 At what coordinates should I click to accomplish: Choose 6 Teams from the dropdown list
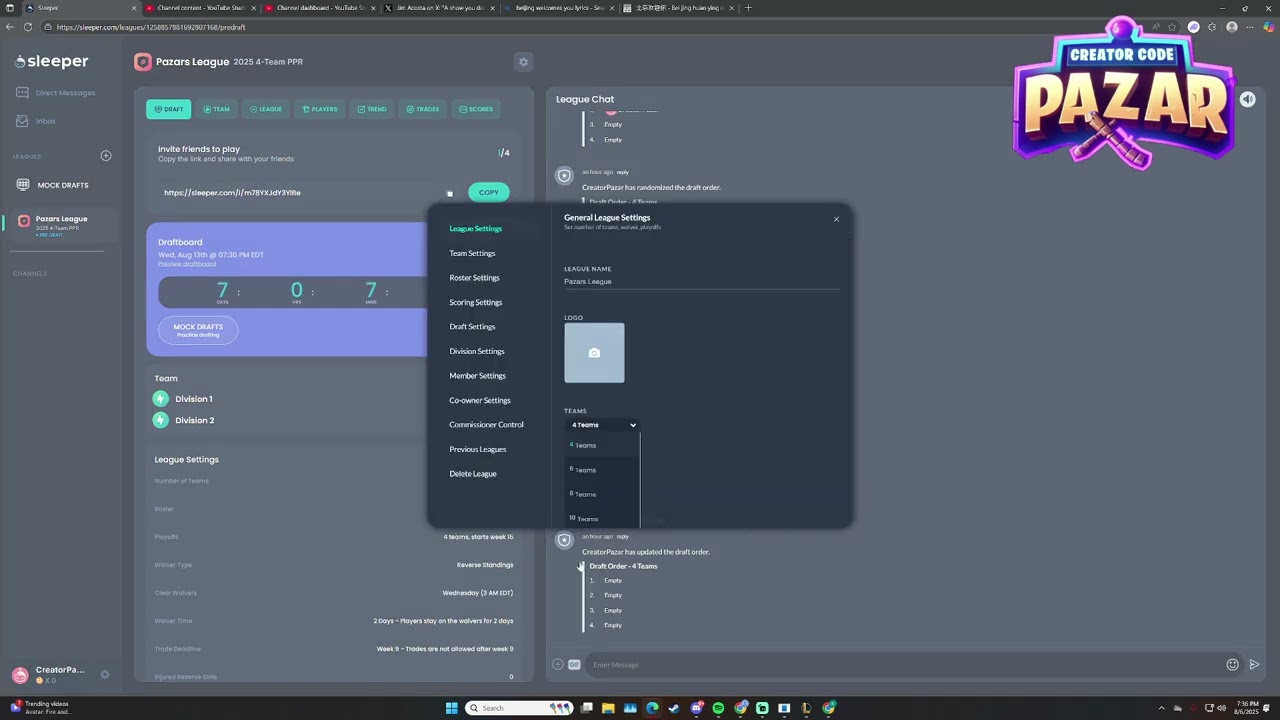pyautogui.click(x=603, y=470)
